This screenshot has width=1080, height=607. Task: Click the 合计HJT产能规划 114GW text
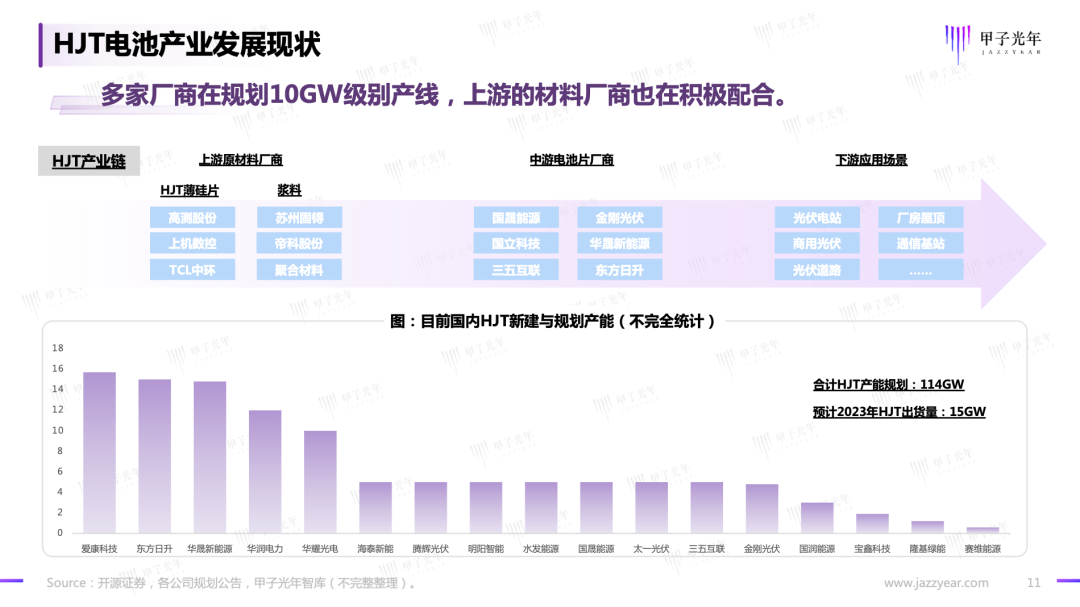(x=888, y=385)
